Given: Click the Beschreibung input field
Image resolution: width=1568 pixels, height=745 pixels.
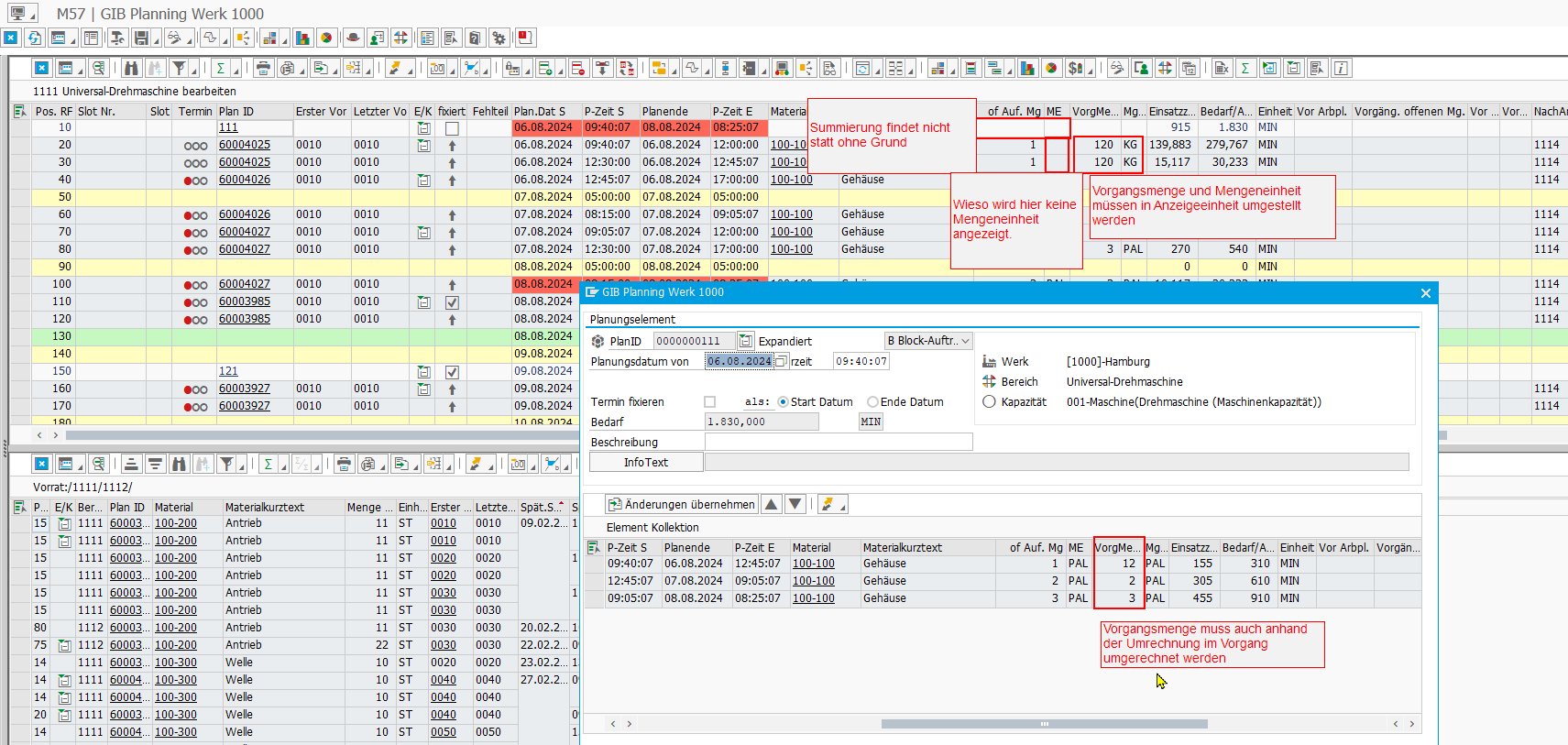Looking at the screenshot, I should (x=838, y=442).
